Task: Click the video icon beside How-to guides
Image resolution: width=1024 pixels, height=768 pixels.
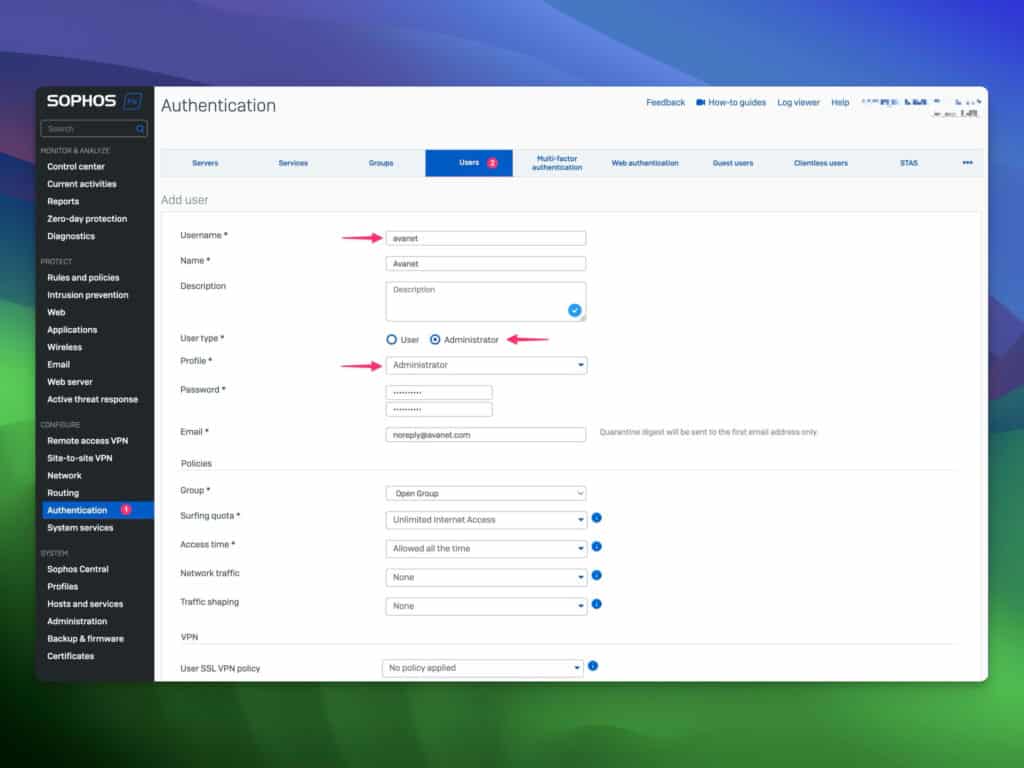Action: coord(700,102)
